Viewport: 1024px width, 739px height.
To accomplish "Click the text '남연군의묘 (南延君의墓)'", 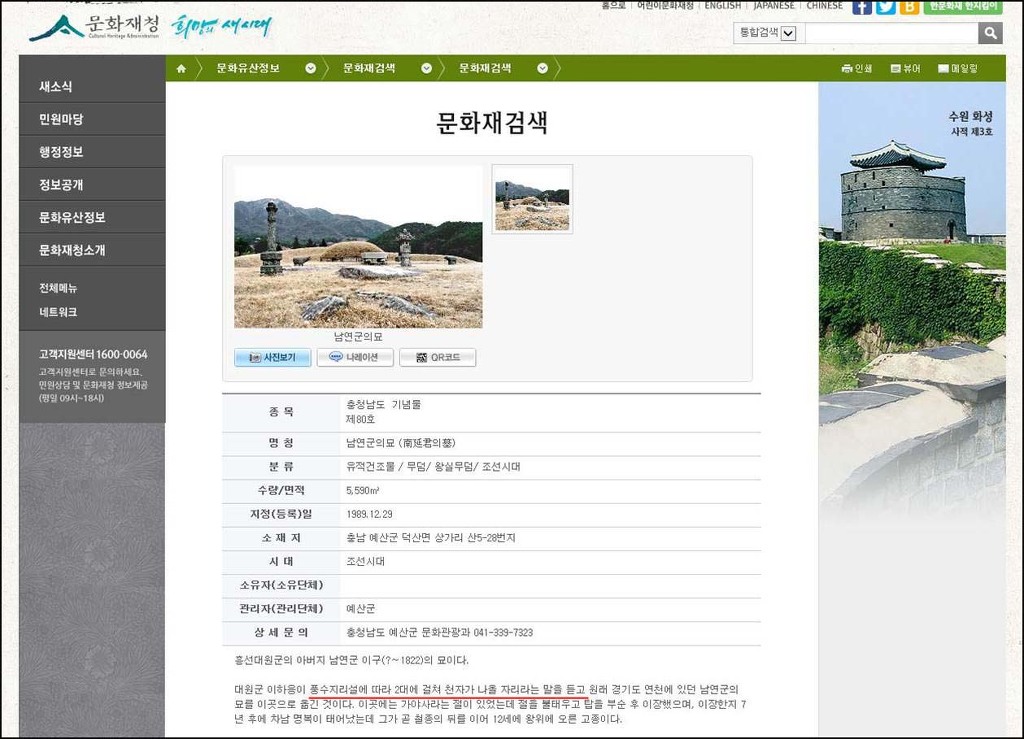I will [401, 443].
